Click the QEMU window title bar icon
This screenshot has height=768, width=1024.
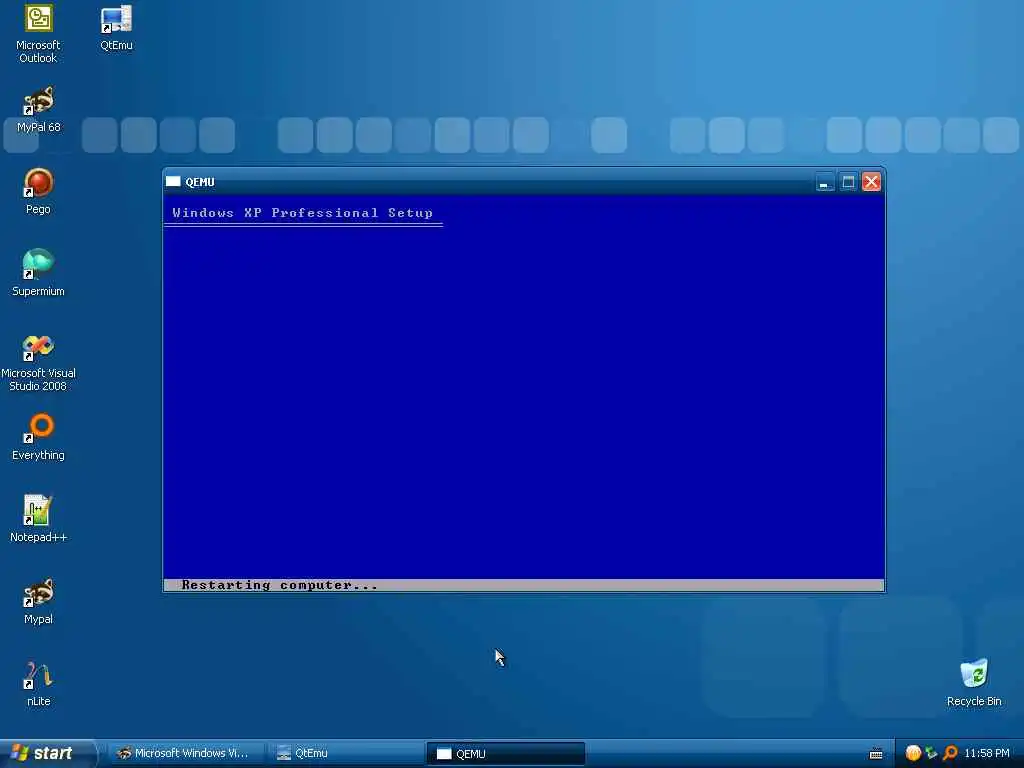(173, 182)
